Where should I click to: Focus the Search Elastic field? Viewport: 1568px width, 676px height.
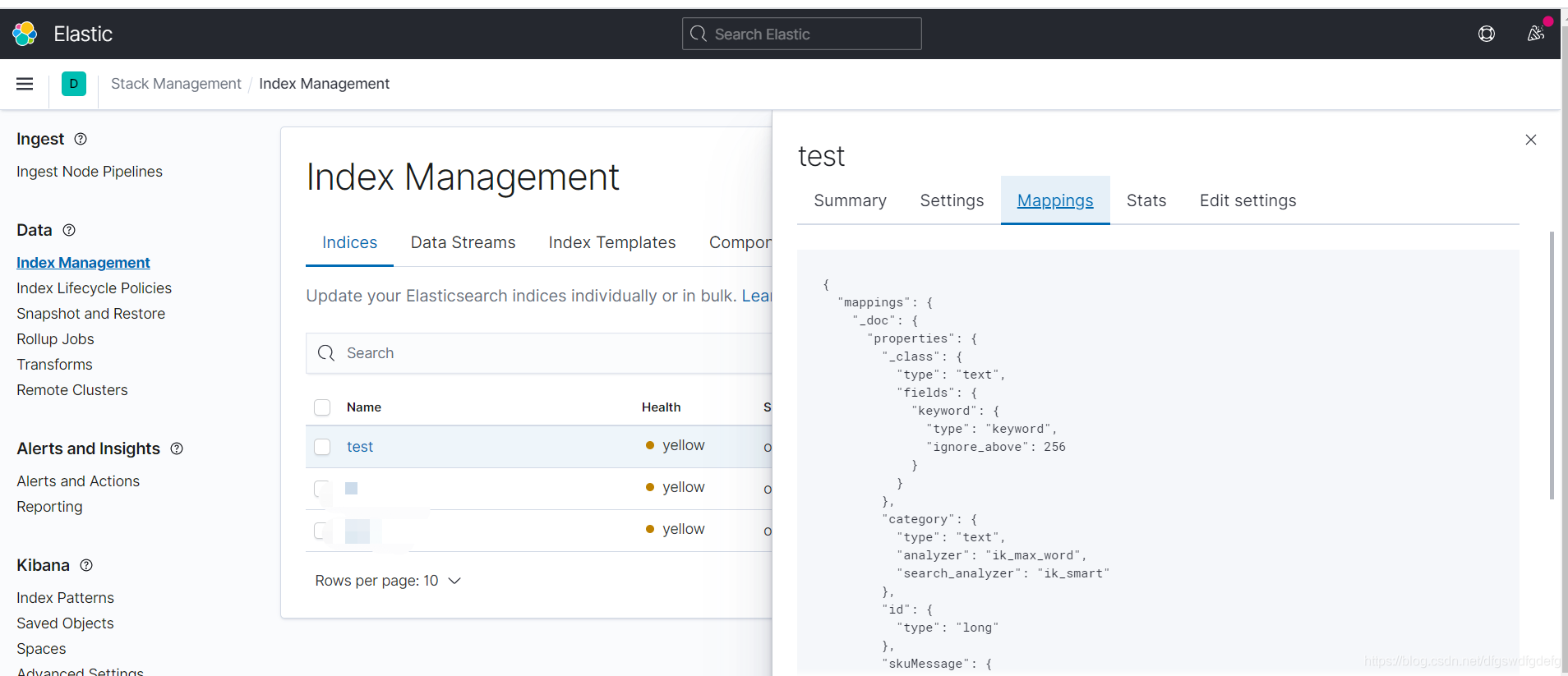(x=801, y=34)
